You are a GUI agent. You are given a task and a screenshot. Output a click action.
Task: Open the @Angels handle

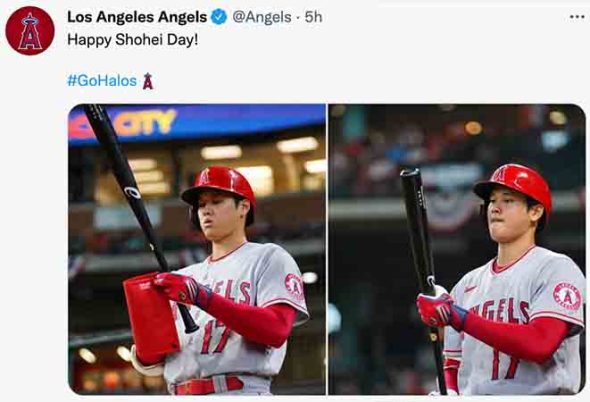pos(262,17)
